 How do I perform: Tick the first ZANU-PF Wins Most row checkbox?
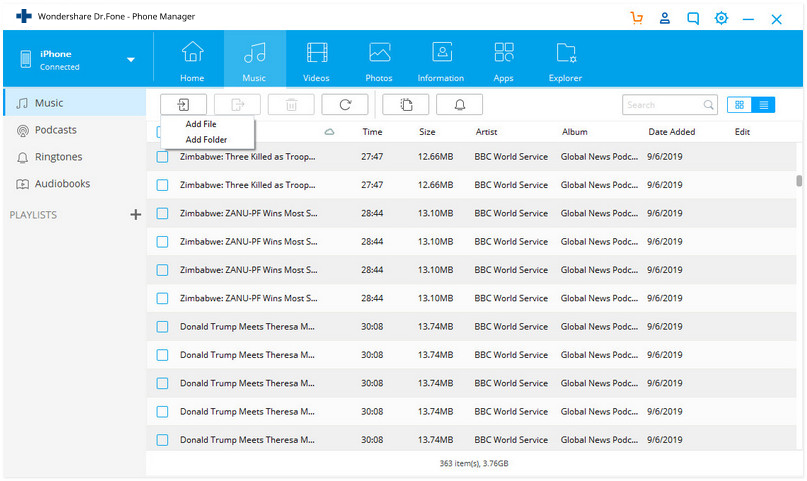point(162,213)
